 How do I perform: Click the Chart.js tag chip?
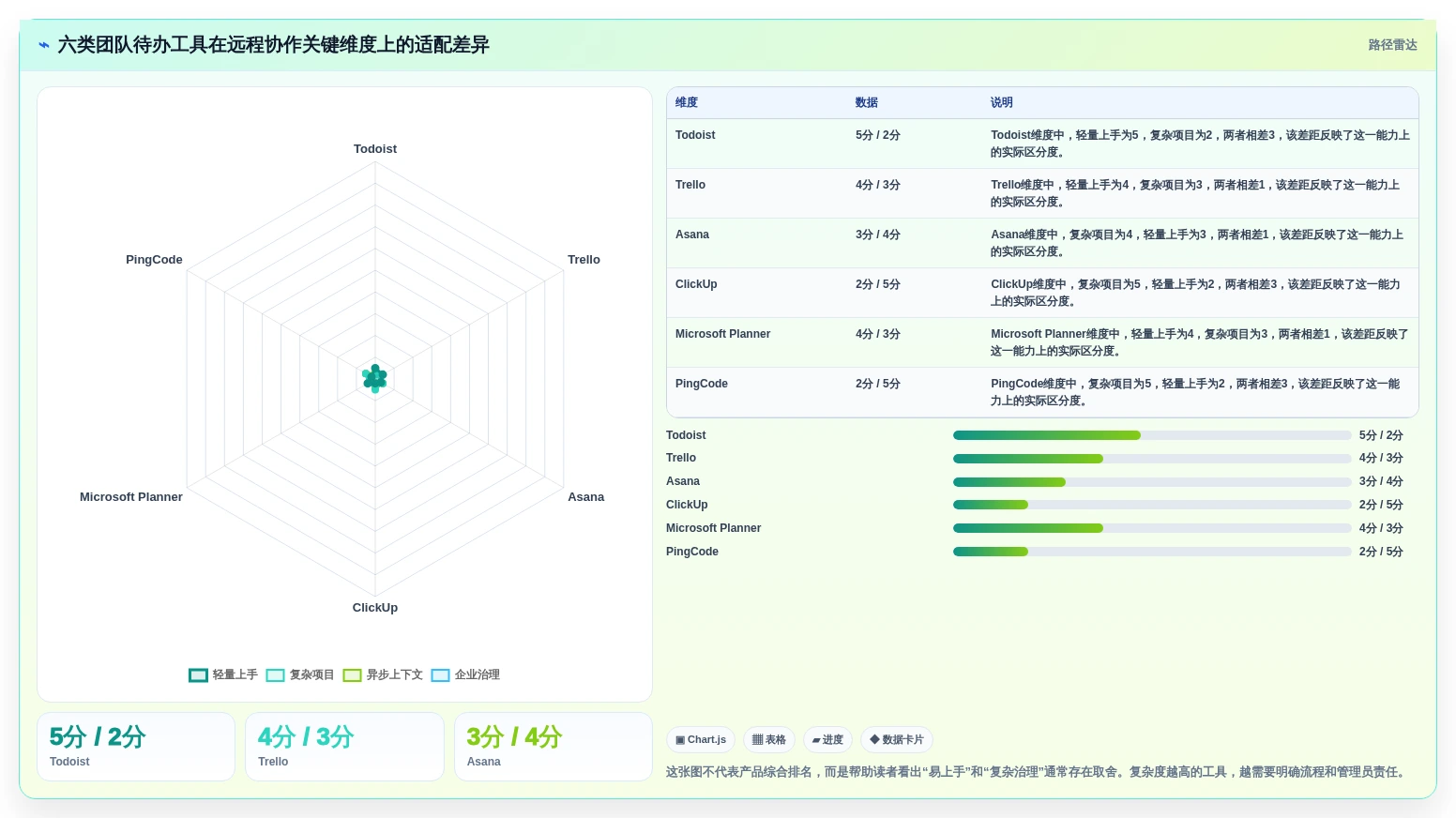coord(701,740)
